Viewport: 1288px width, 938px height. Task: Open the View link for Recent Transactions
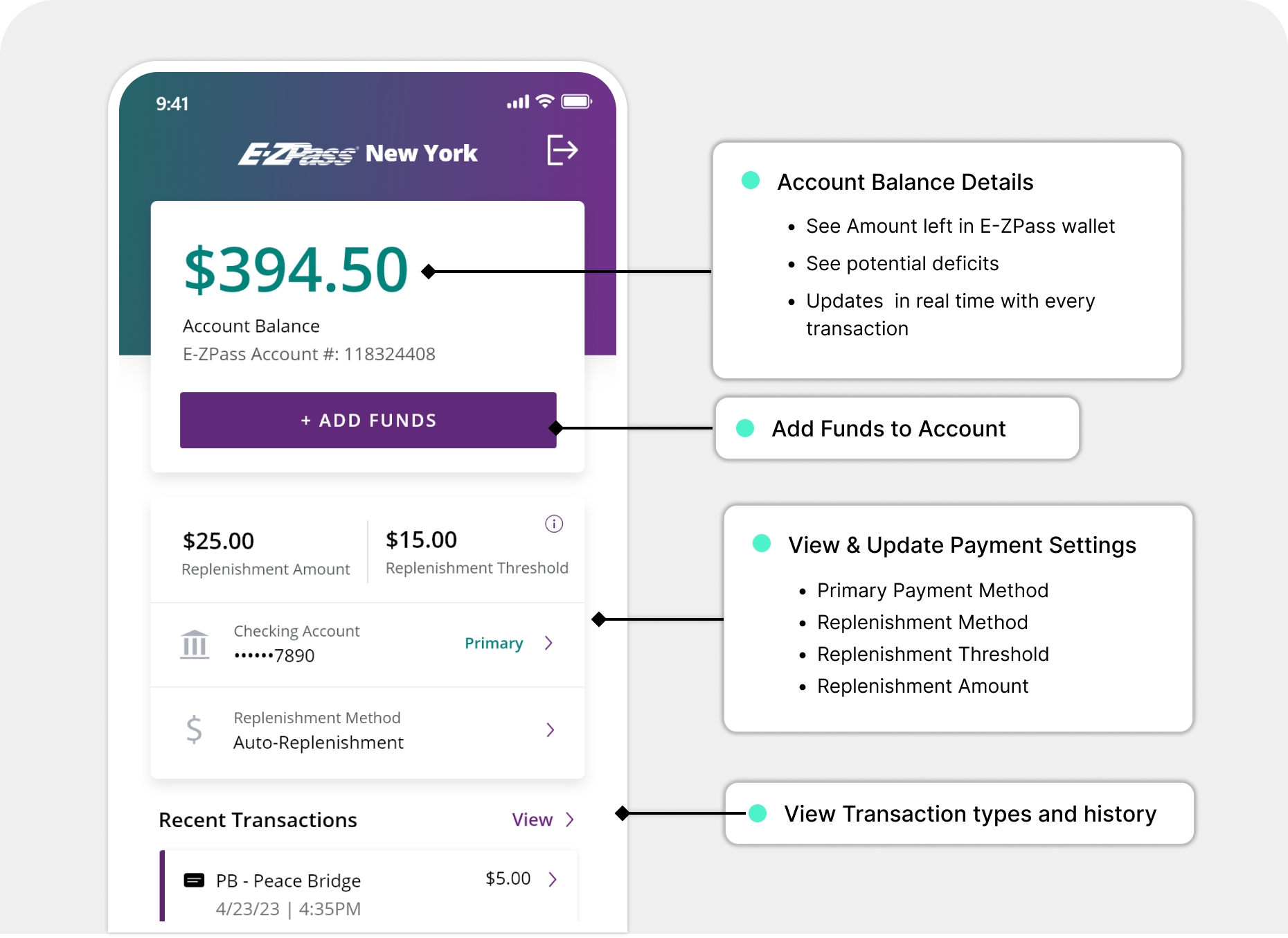(543, 820)
